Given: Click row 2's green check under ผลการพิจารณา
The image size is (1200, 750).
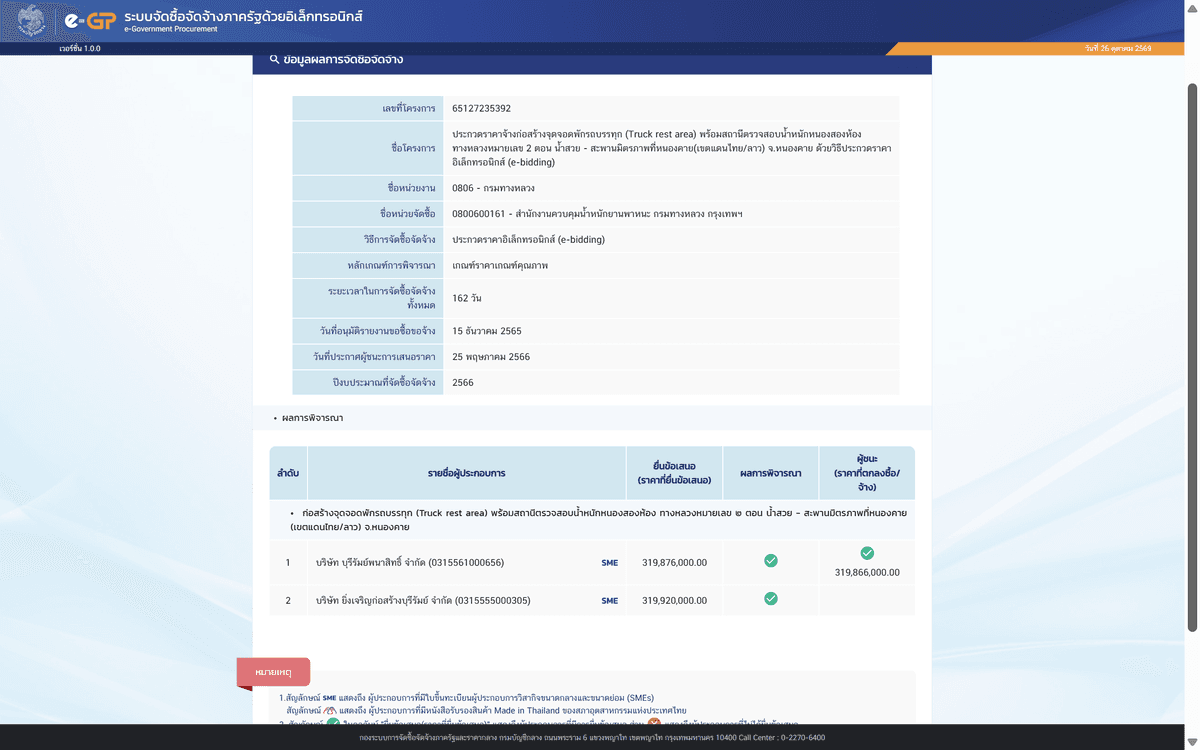Looking at the screenshot, I should pos(771,599).
